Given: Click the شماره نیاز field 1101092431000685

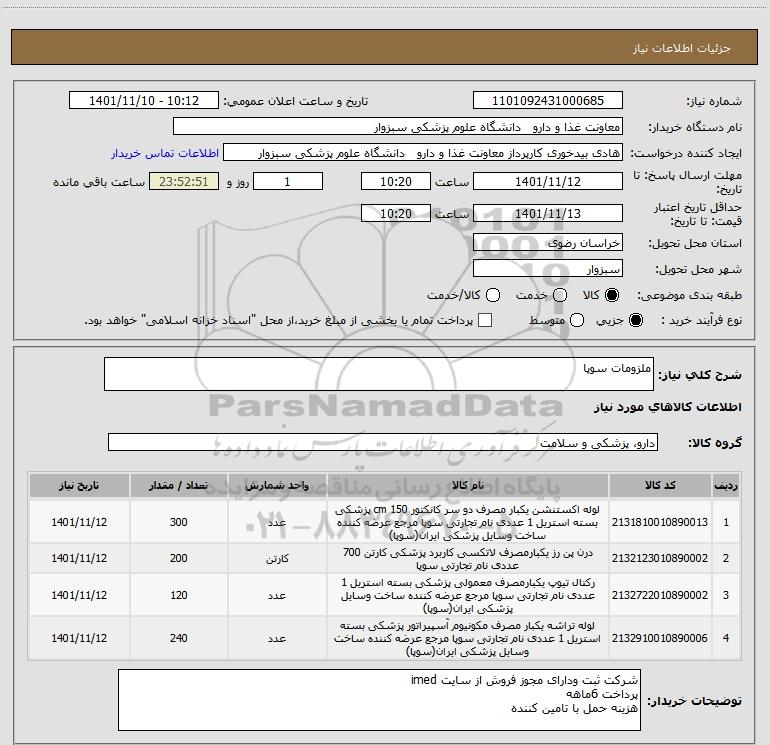Looking at the screenshot, I should click(x=548, y=101).
